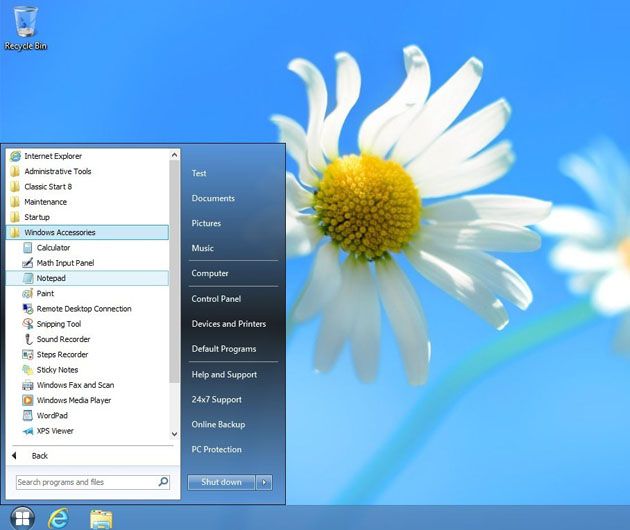Click the Internet Explorer icon in Start menu
630x530 pixels.
tap(15, 156)
